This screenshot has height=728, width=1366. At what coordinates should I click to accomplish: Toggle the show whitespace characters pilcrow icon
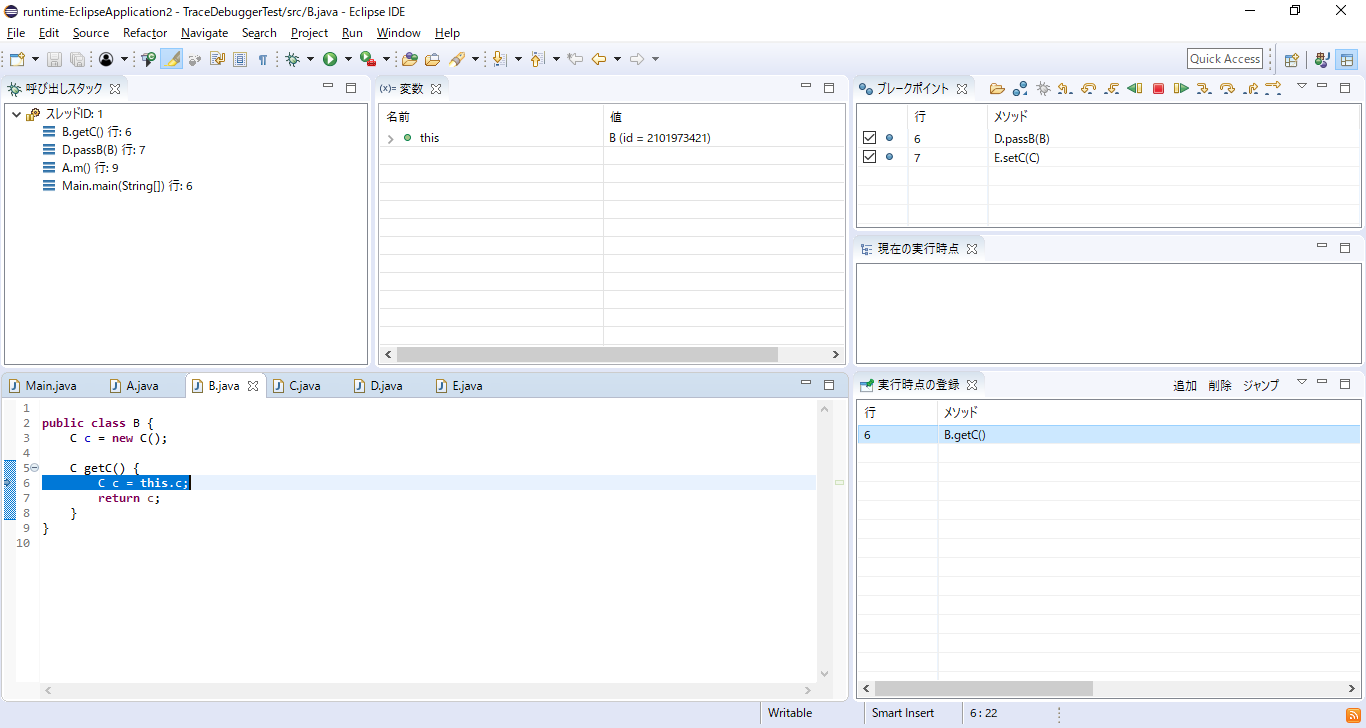click(x=263, y=60)
